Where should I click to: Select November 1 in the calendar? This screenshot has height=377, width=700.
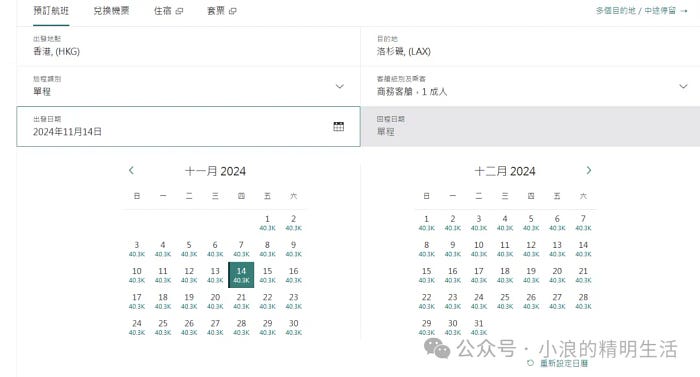[x=267, y=222]
